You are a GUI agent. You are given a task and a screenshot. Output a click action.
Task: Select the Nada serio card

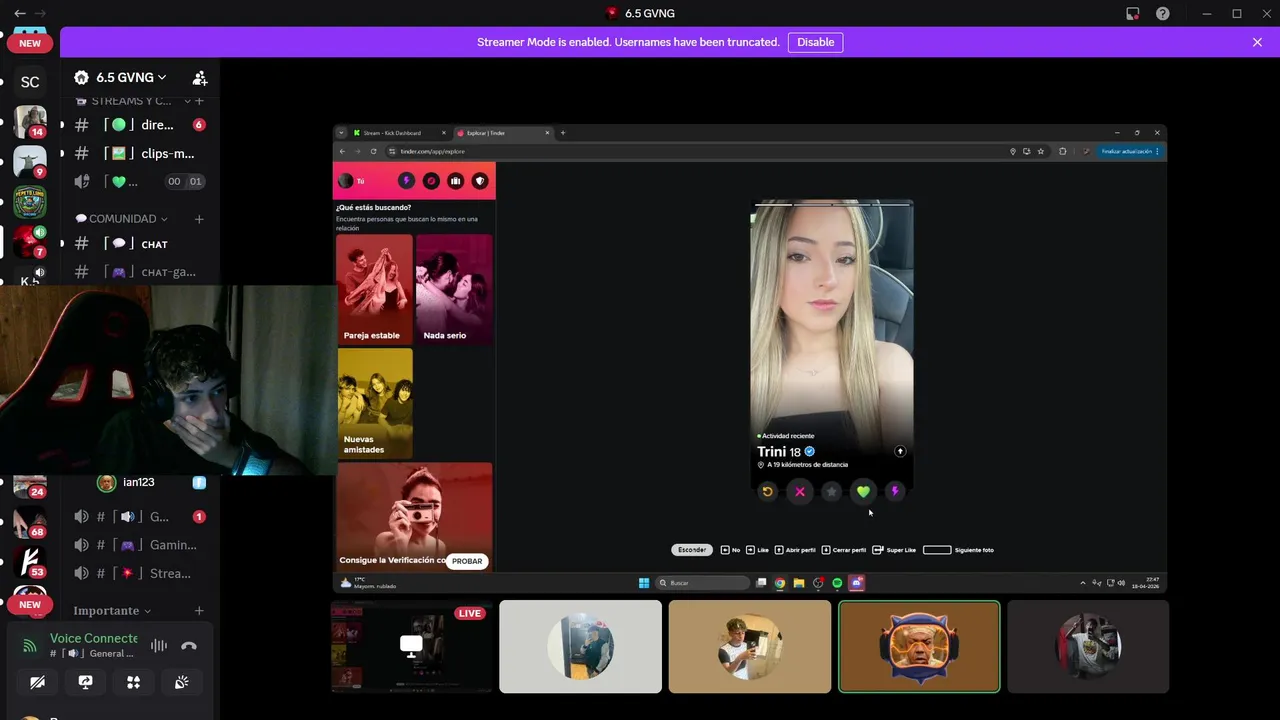(x=454, y=289)
